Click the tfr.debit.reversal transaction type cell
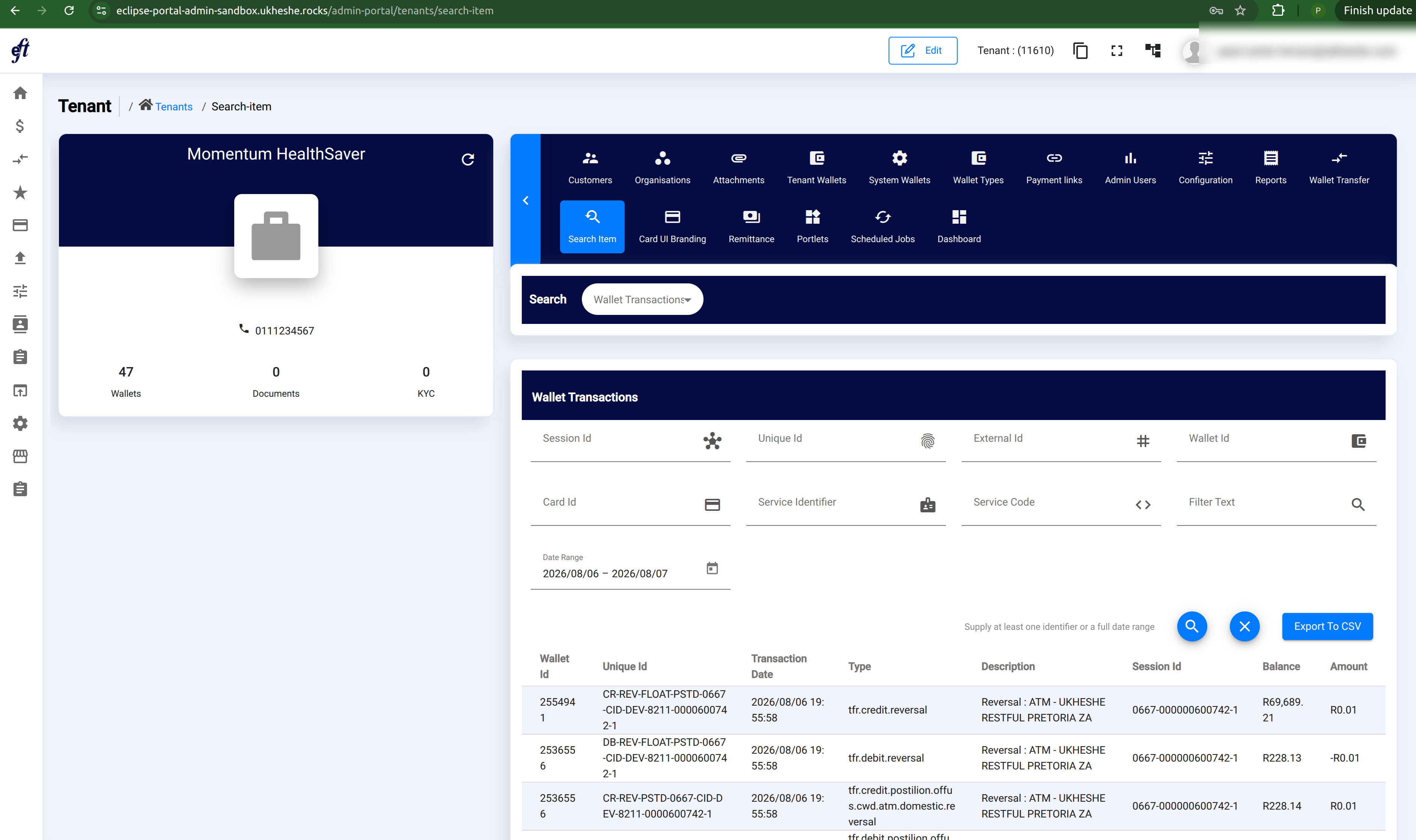The width and height of the screenshot is (1416, 840). (x=886, y=758)
